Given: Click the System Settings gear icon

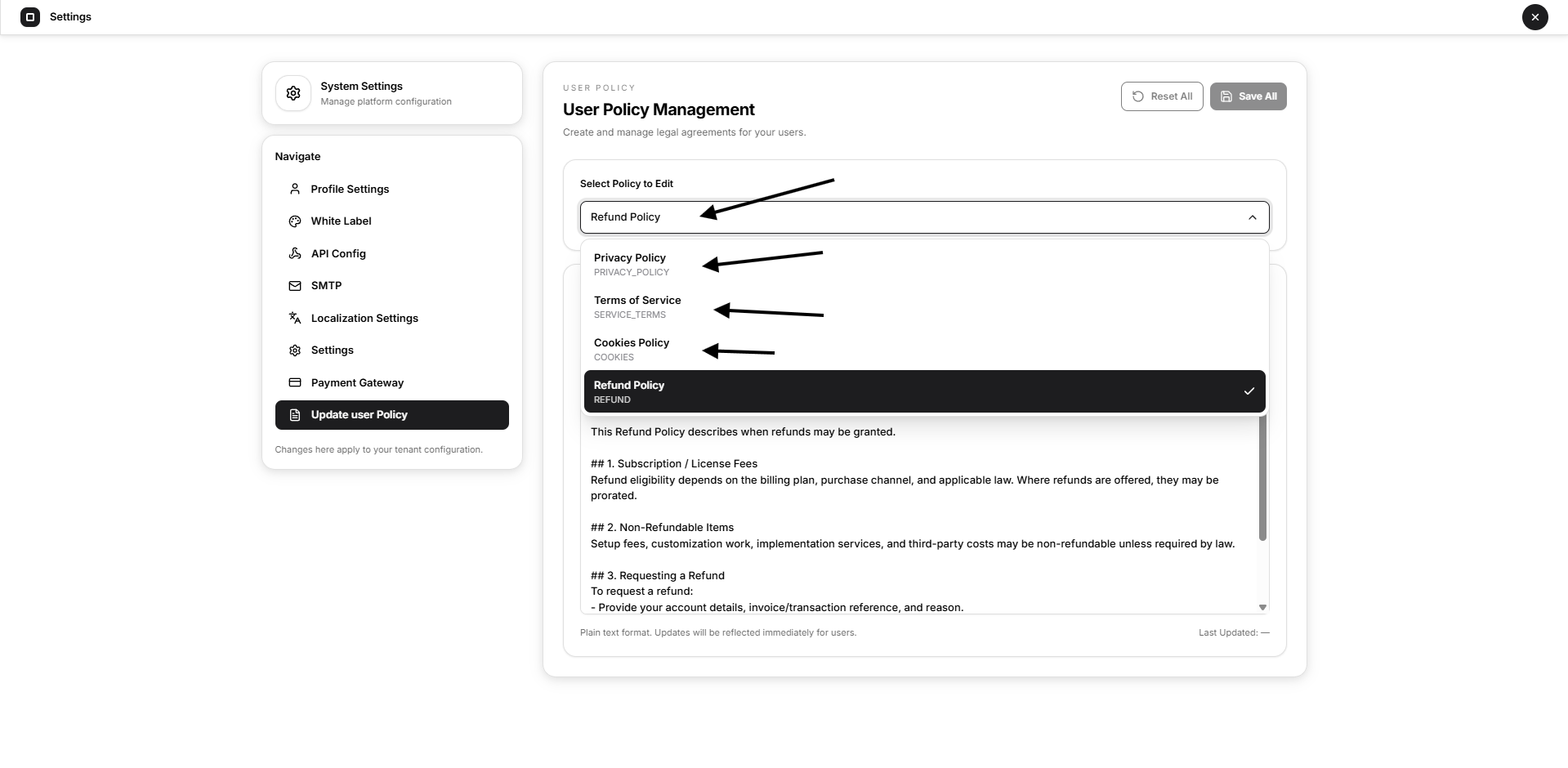Looking at the screenshot, I should [293, 93].
